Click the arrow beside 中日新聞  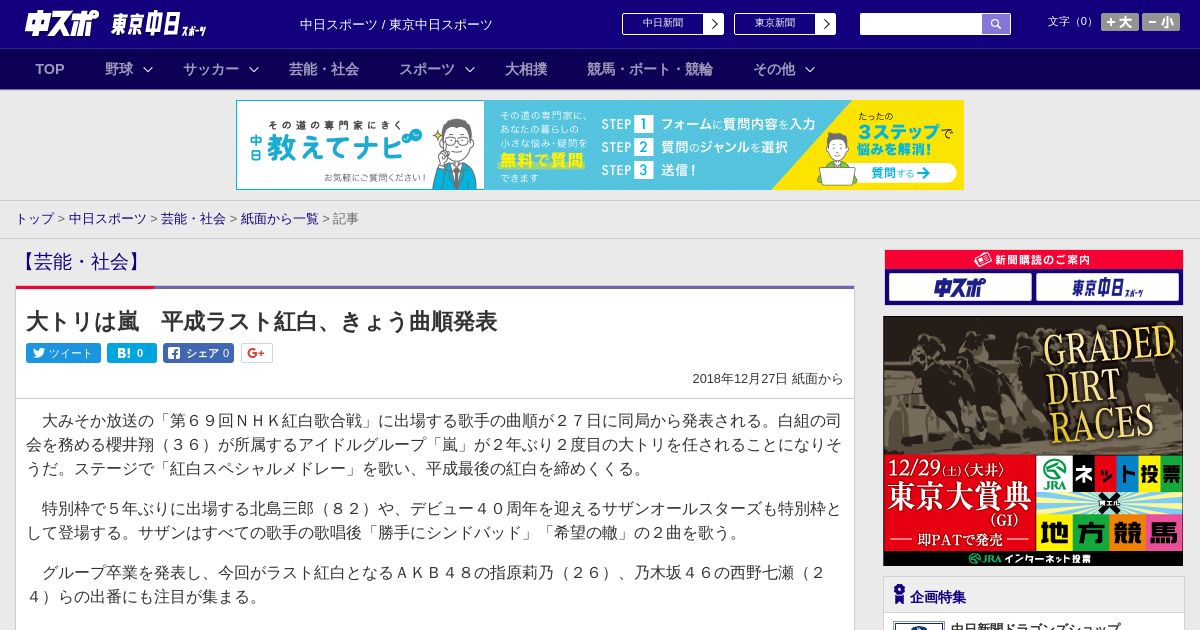click(714, 24)
